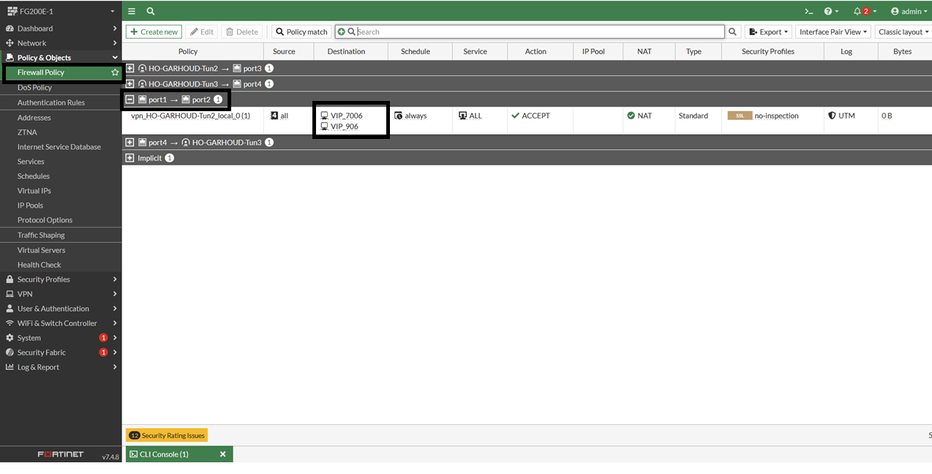932x474 pixels.
Task: Toggle the Firewall Policy favorite star
Action: click(115, 73)
